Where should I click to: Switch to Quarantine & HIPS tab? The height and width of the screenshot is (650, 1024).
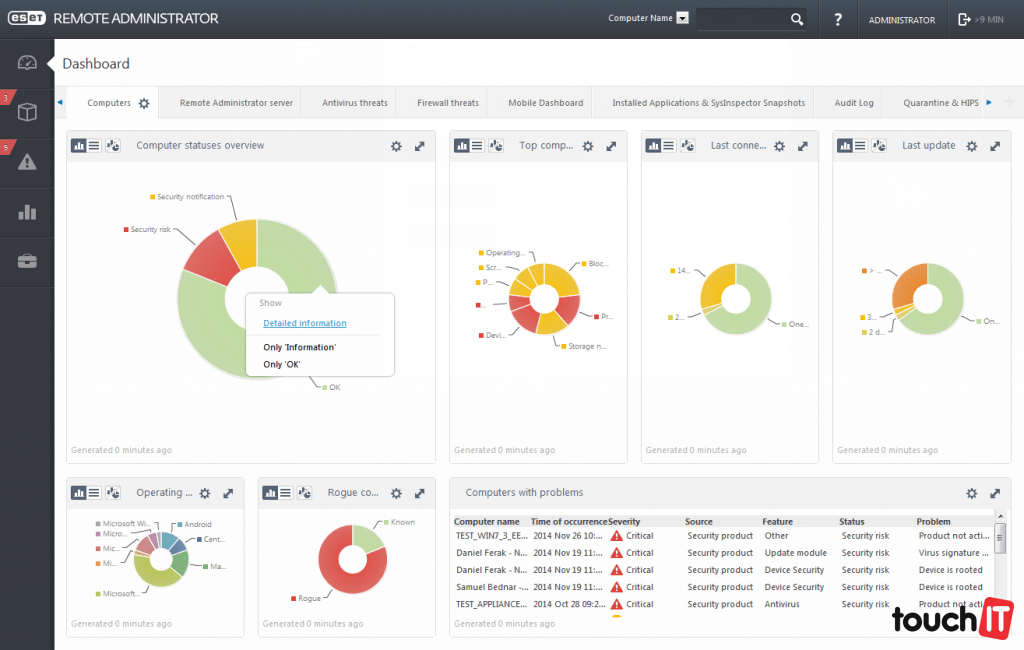[940, 103]
